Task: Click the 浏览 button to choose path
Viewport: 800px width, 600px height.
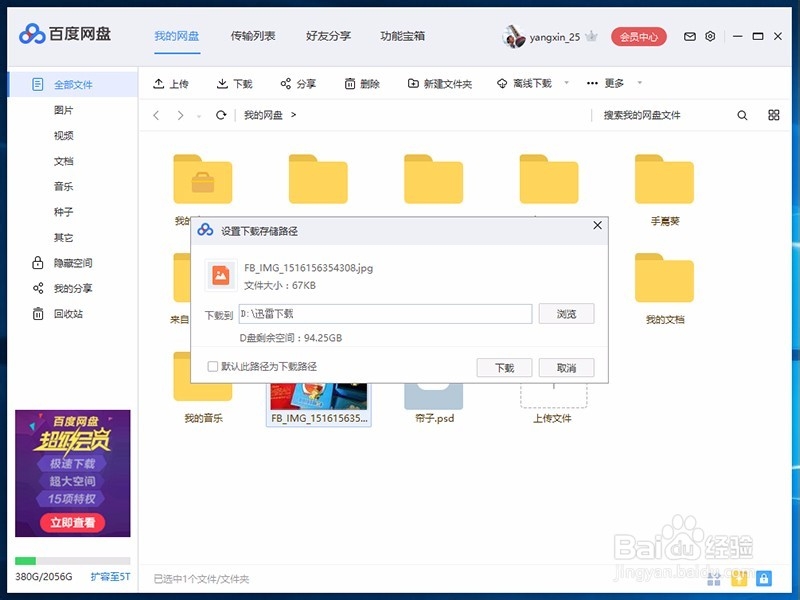Action: (x=566, y=313)
